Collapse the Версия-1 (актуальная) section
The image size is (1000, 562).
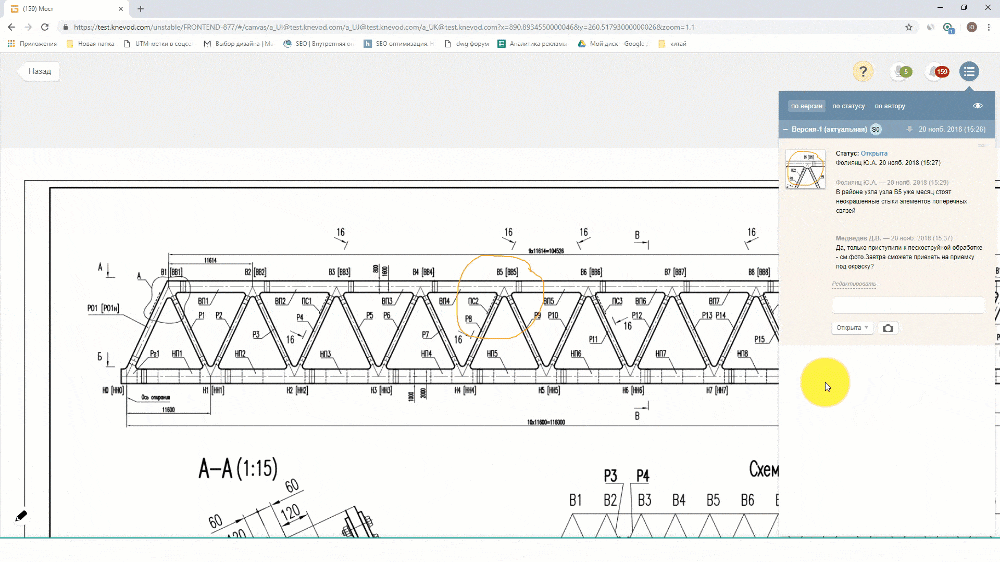(786, 129)
